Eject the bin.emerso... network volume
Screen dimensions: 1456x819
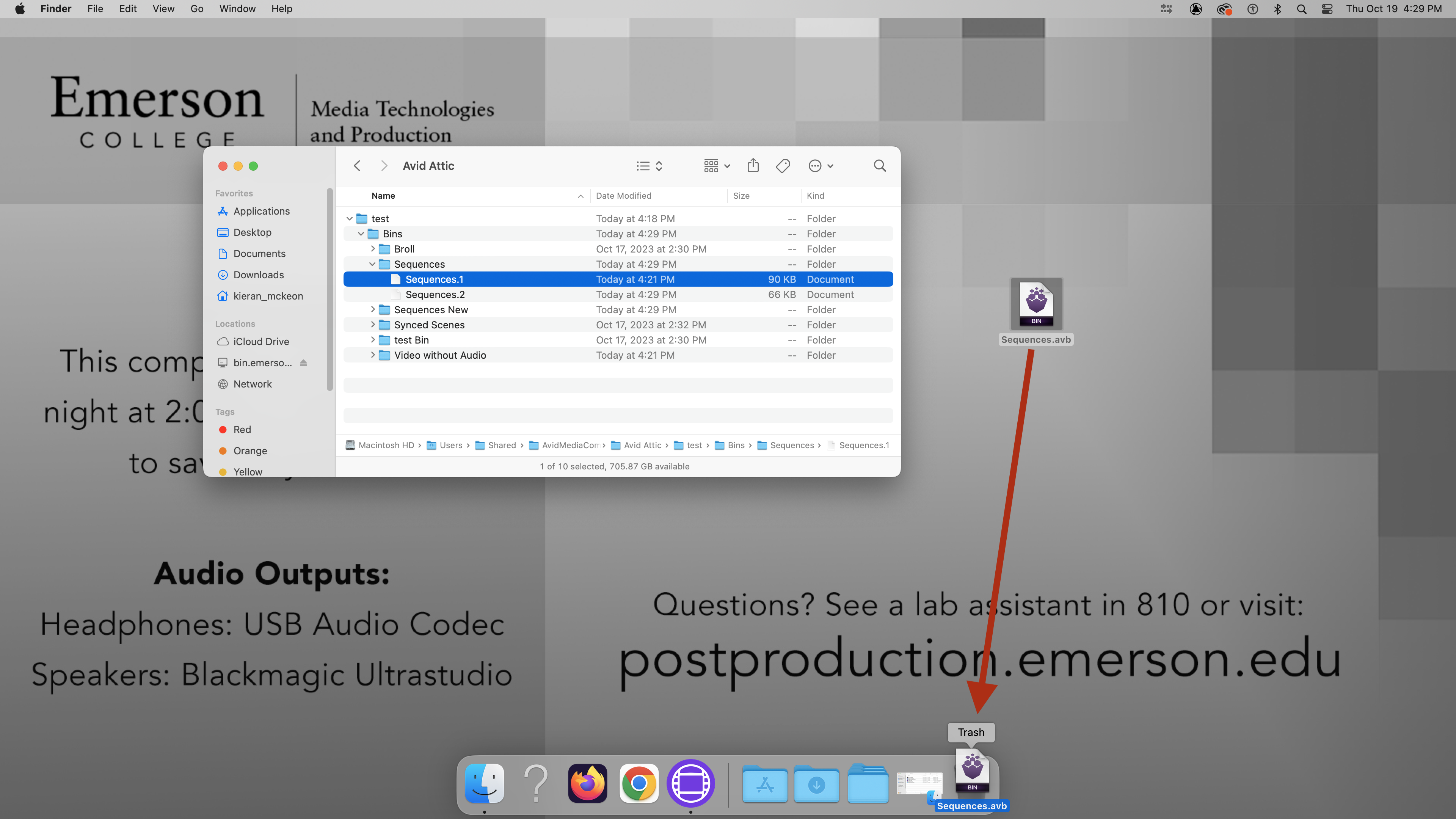303,363
